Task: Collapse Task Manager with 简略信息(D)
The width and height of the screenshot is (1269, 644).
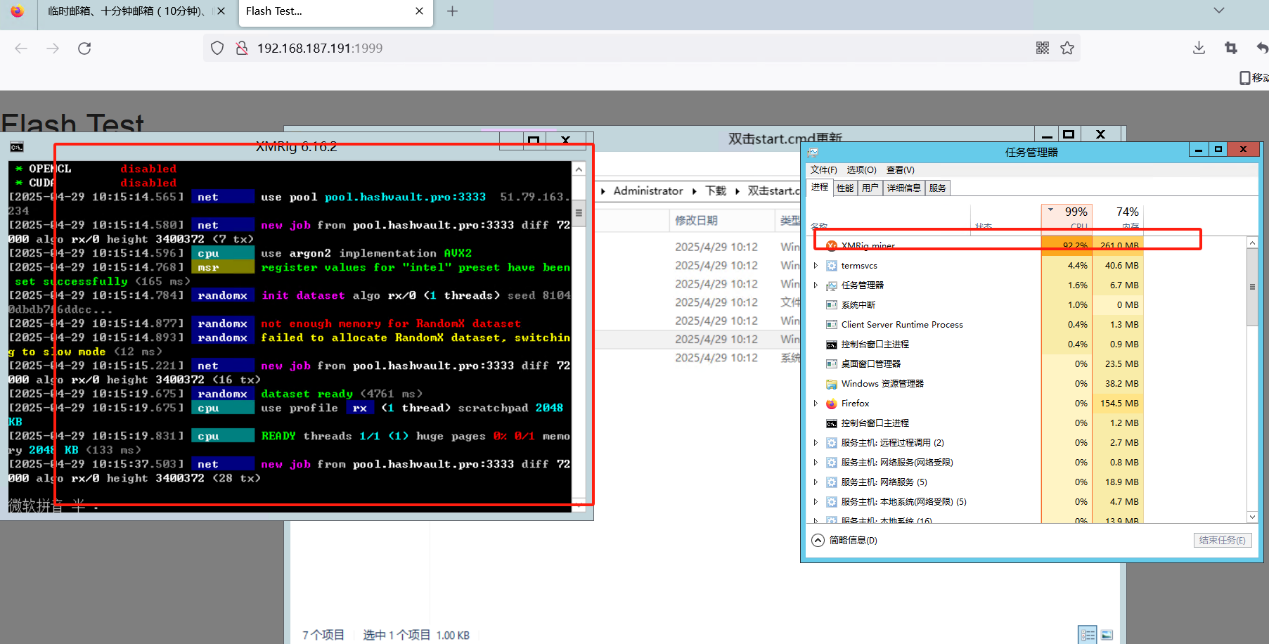Action: (846, 540)
